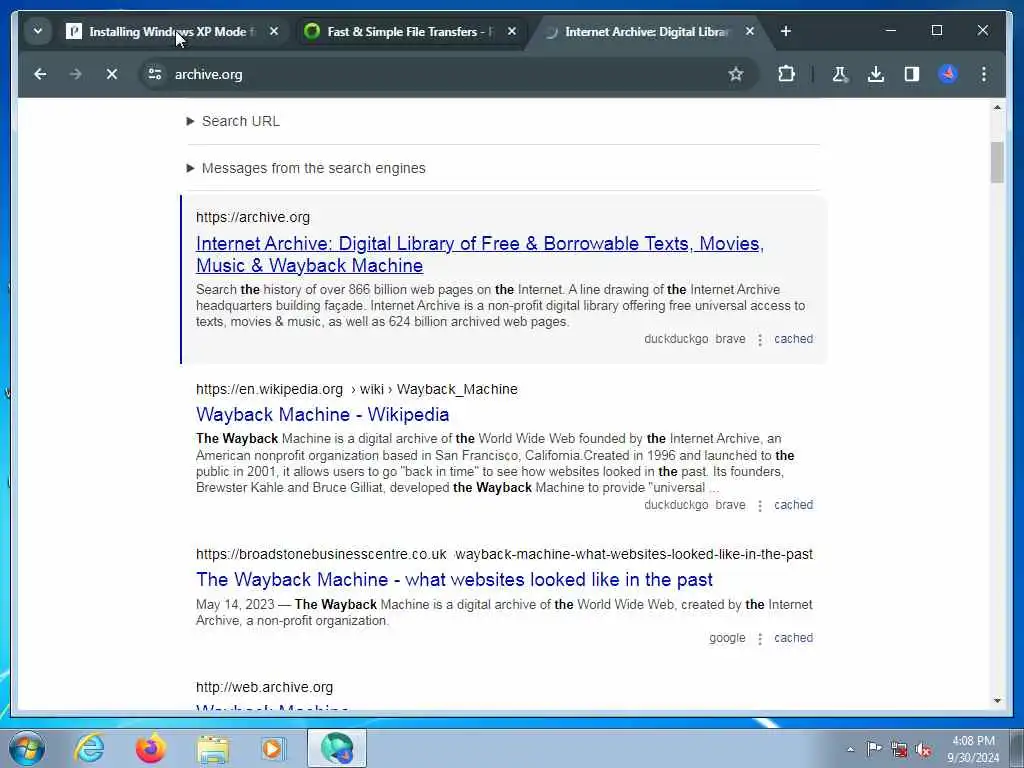
Task: Click the active browser taskbar button
Action: [337, 748]
